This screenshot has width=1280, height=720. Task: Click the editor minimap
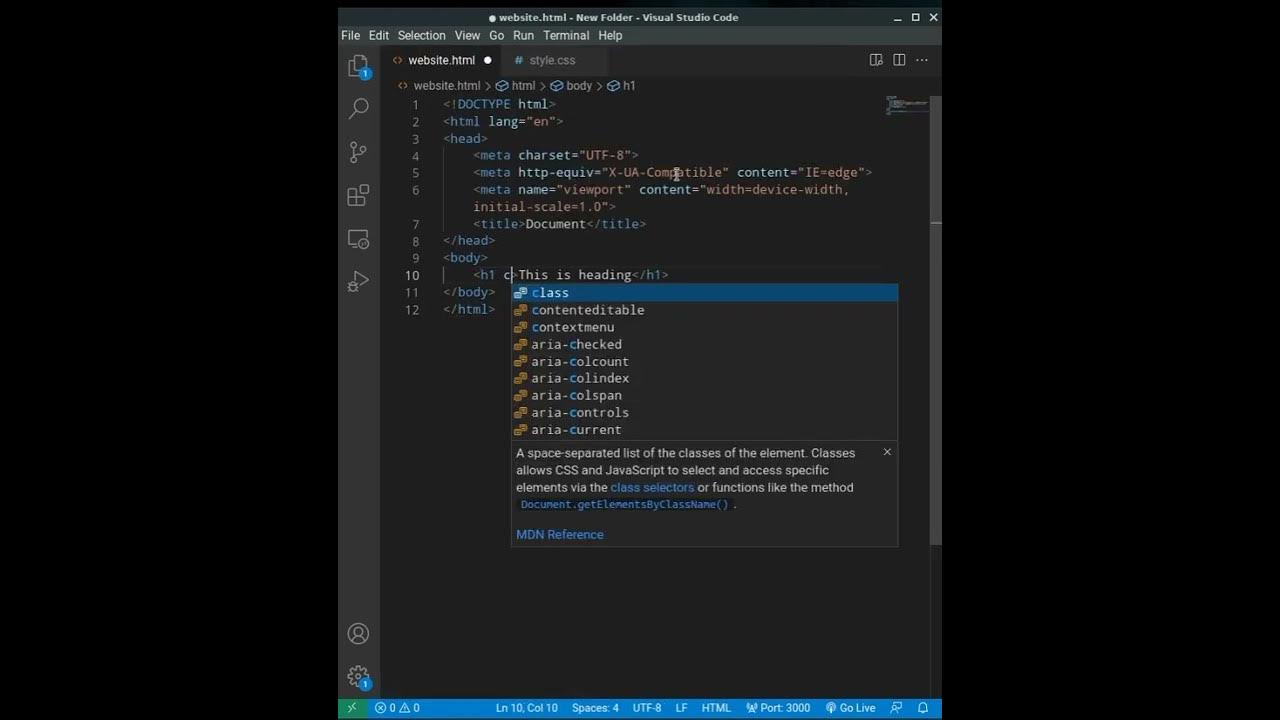(x=907, y=104)
